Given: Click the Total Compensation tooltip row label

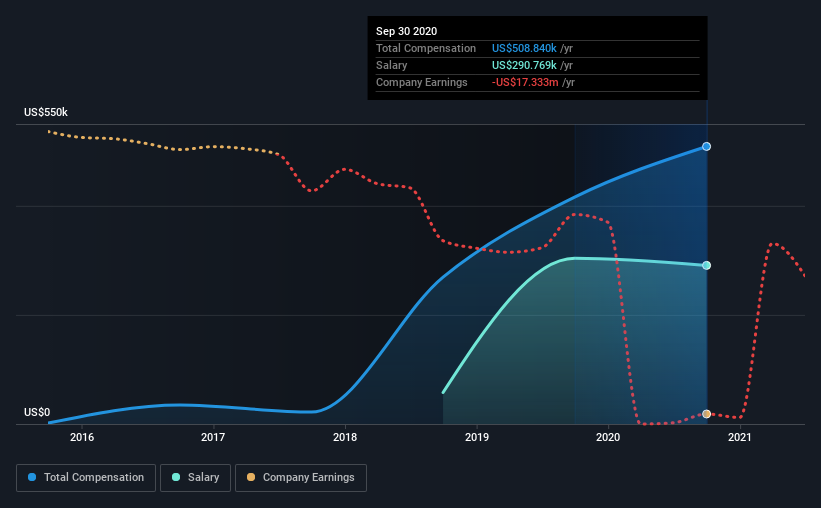Looking at the screenshot, I should click(426, 48).
